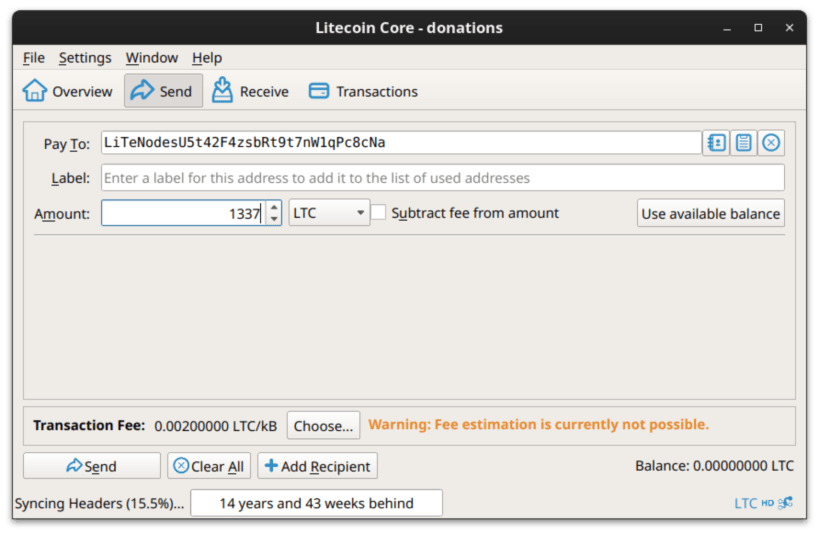
Task: Open address book icon beside Pay To
Action: [716, 143]
